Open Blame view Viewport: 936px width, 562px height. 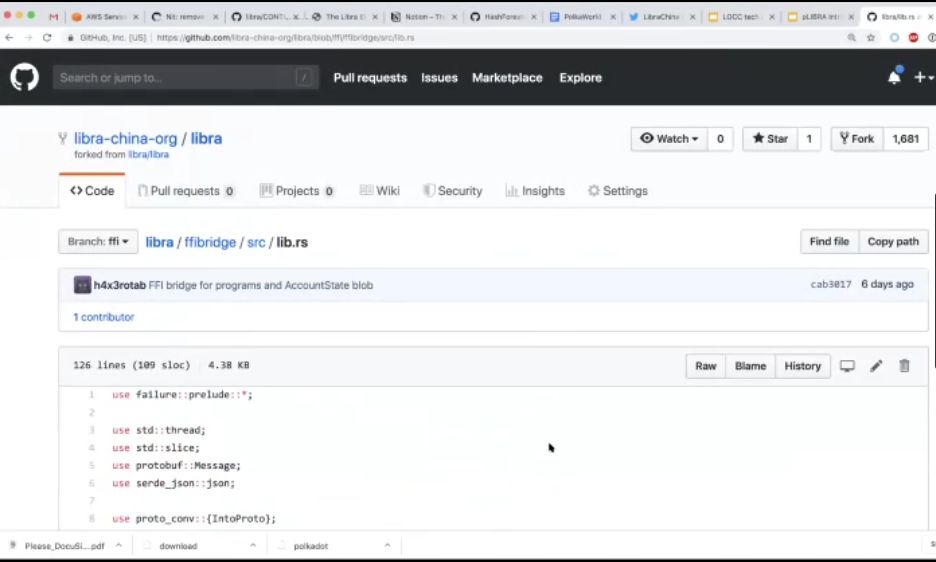[x=750, y=366]
